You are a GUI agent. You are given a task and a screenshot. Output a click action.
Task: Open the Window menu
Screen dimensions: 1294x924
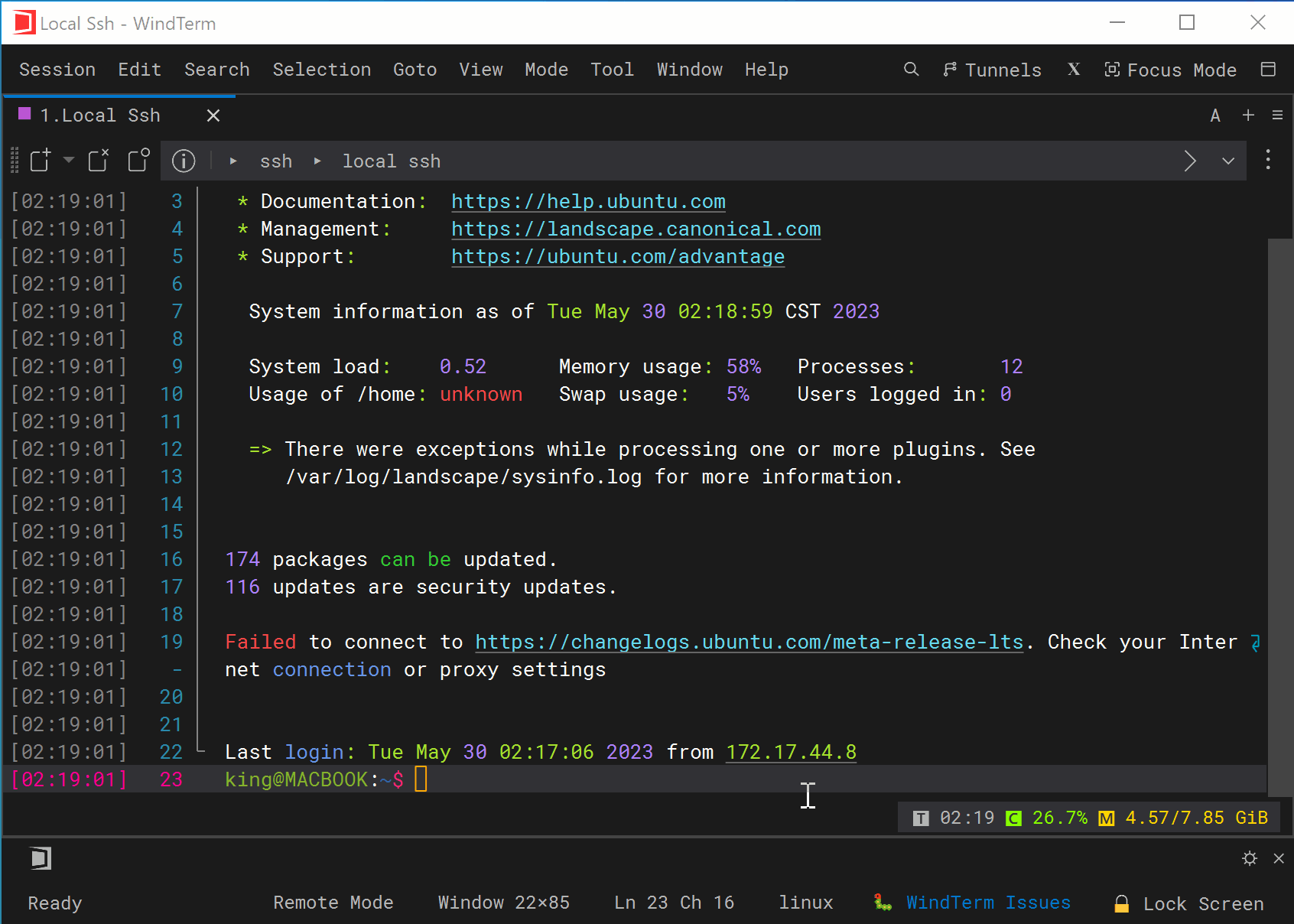690,70
